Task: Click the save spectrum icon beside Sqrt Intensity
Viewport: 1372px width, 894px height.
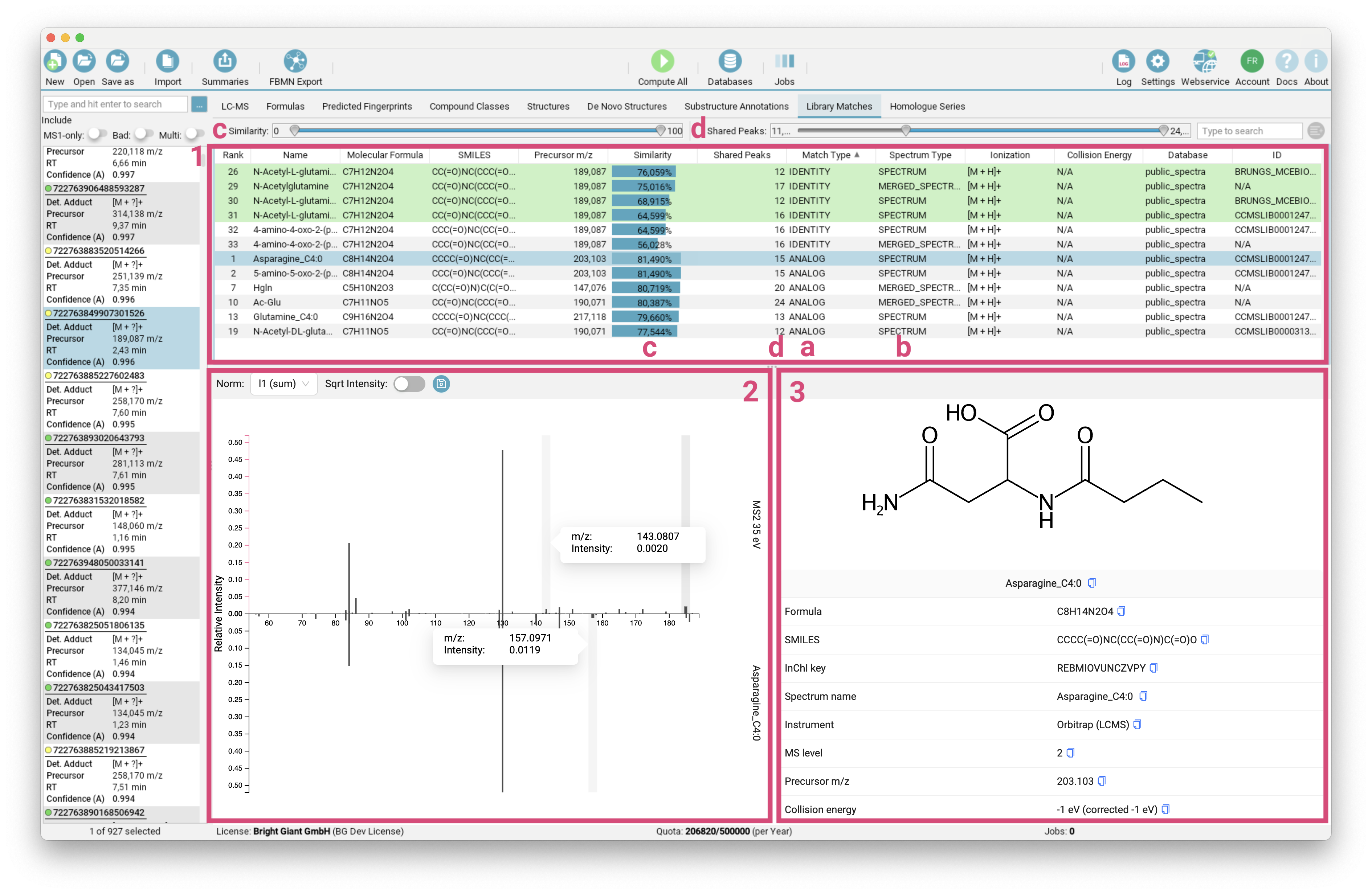Action: 441,384
